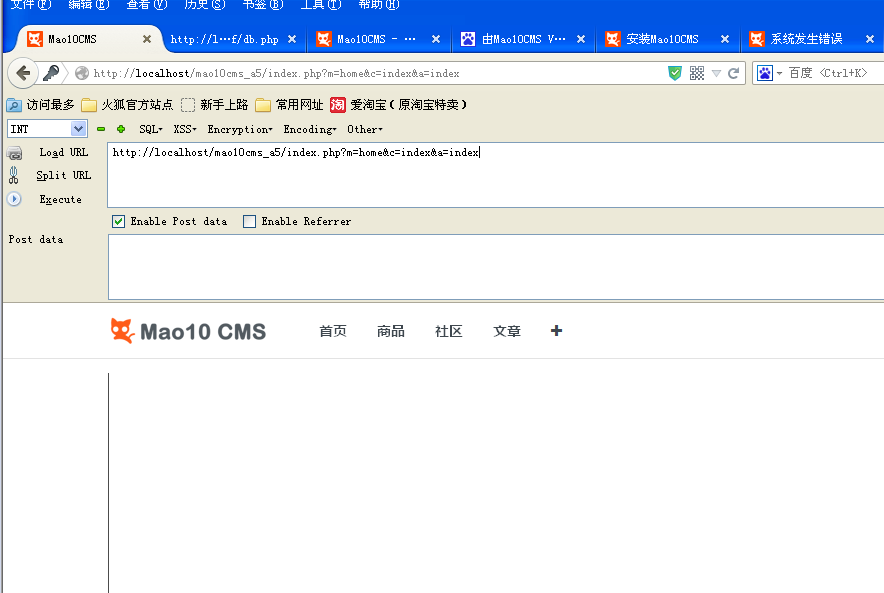Open the XSS dropdown menu
The image size is (884, 593).
(185, 129)
